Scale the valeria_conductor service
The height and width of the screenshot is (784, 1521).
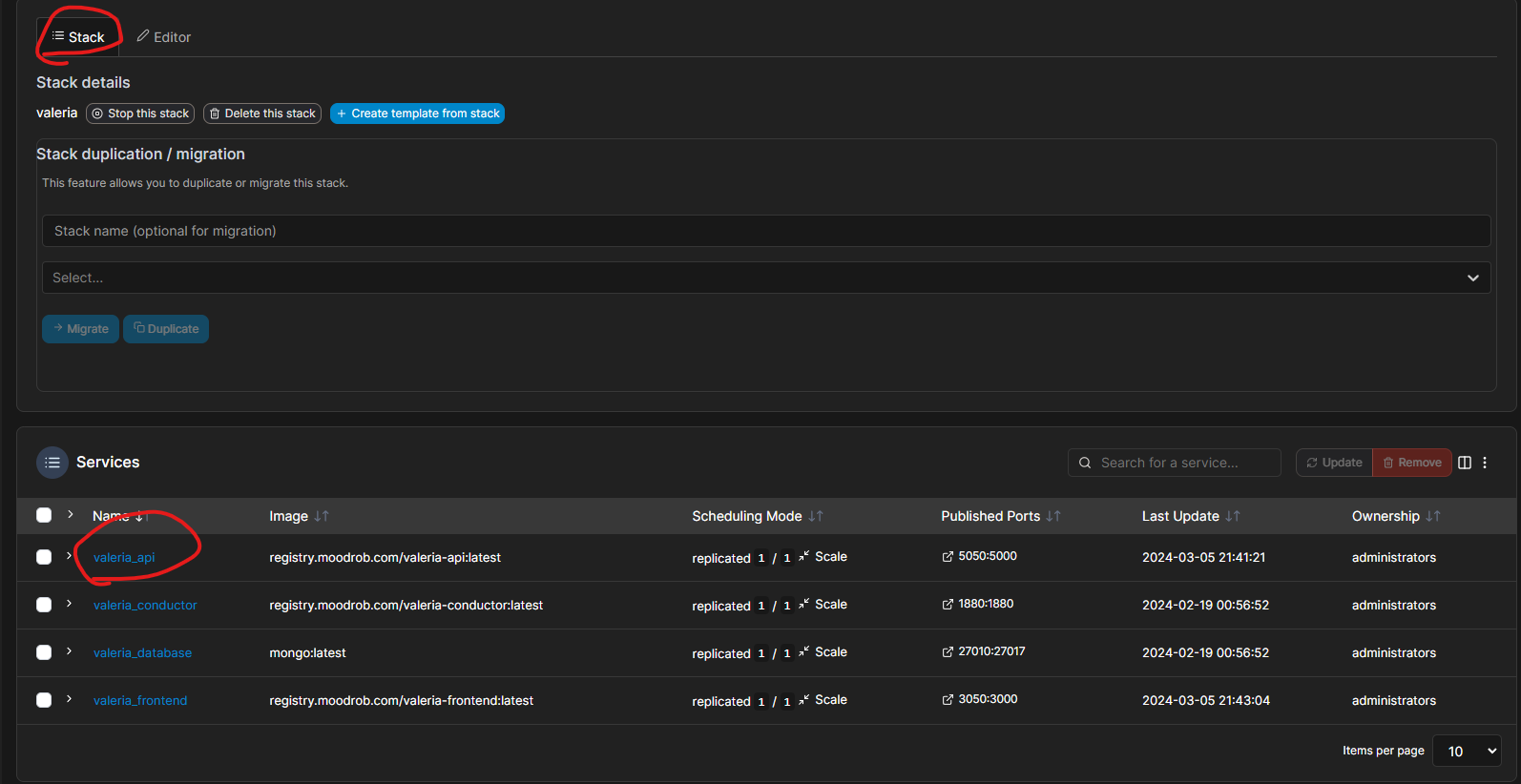pos(823,605)
